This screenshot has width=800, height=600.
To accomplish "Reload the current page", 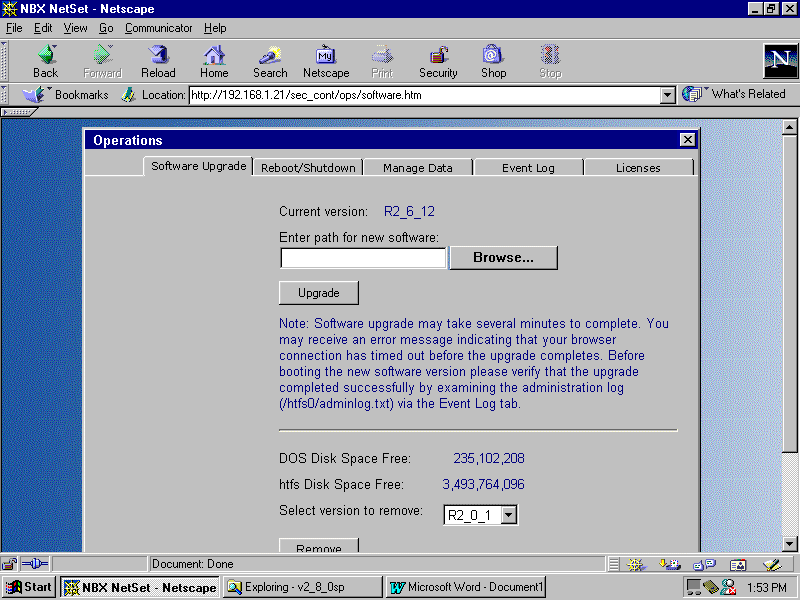I will point(158,60).
